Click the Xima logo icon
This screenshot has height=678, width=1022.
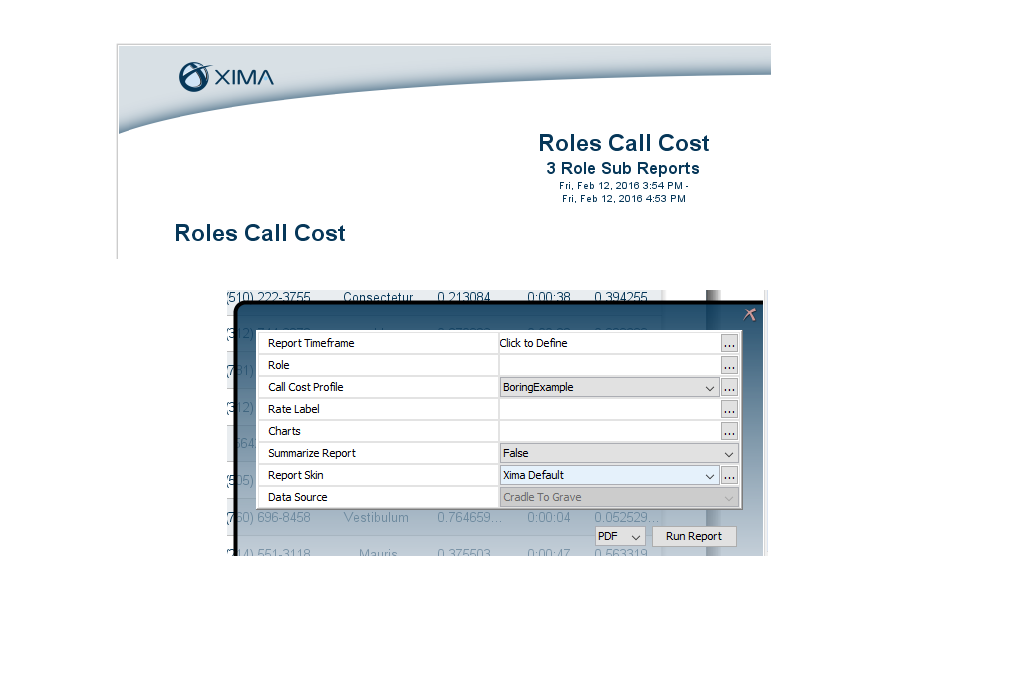(x=194, y=77)
